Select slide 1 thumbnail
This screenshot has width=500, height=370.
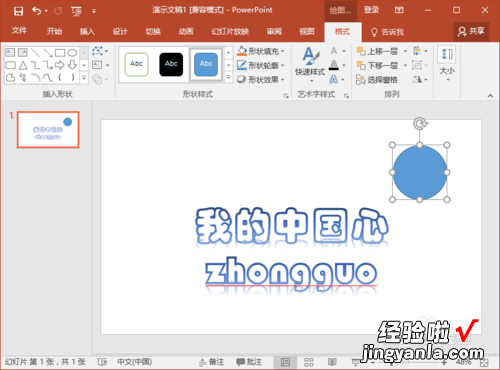(48, 130)
